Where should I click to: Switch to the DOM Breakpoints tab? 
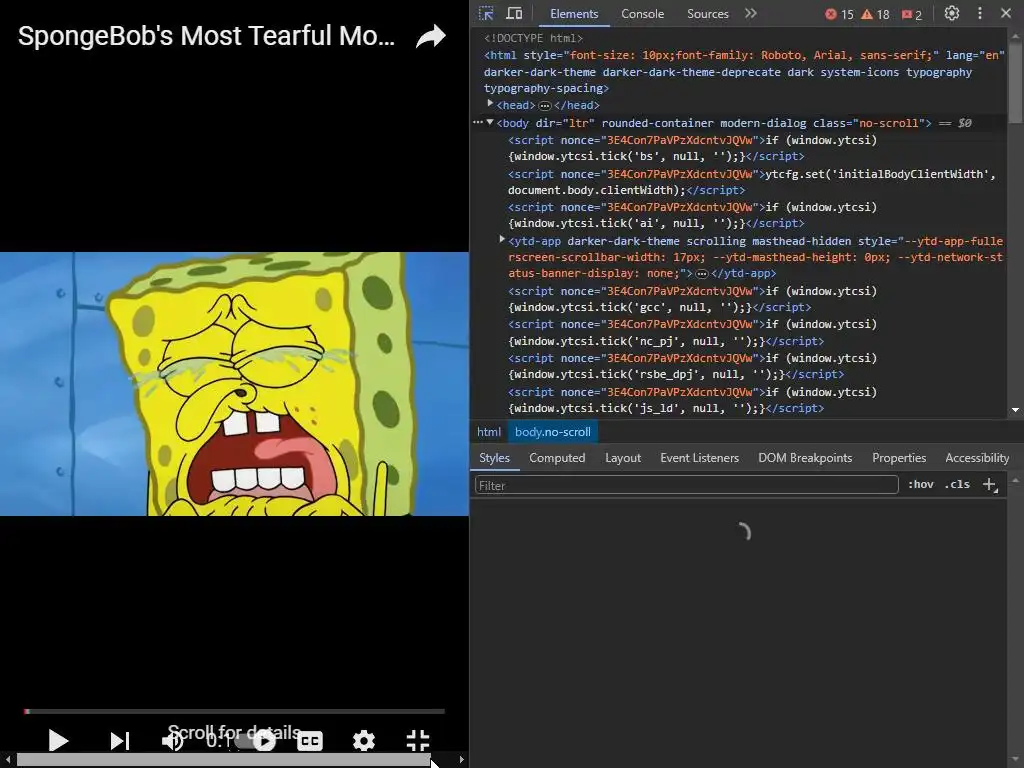[805, 458]
